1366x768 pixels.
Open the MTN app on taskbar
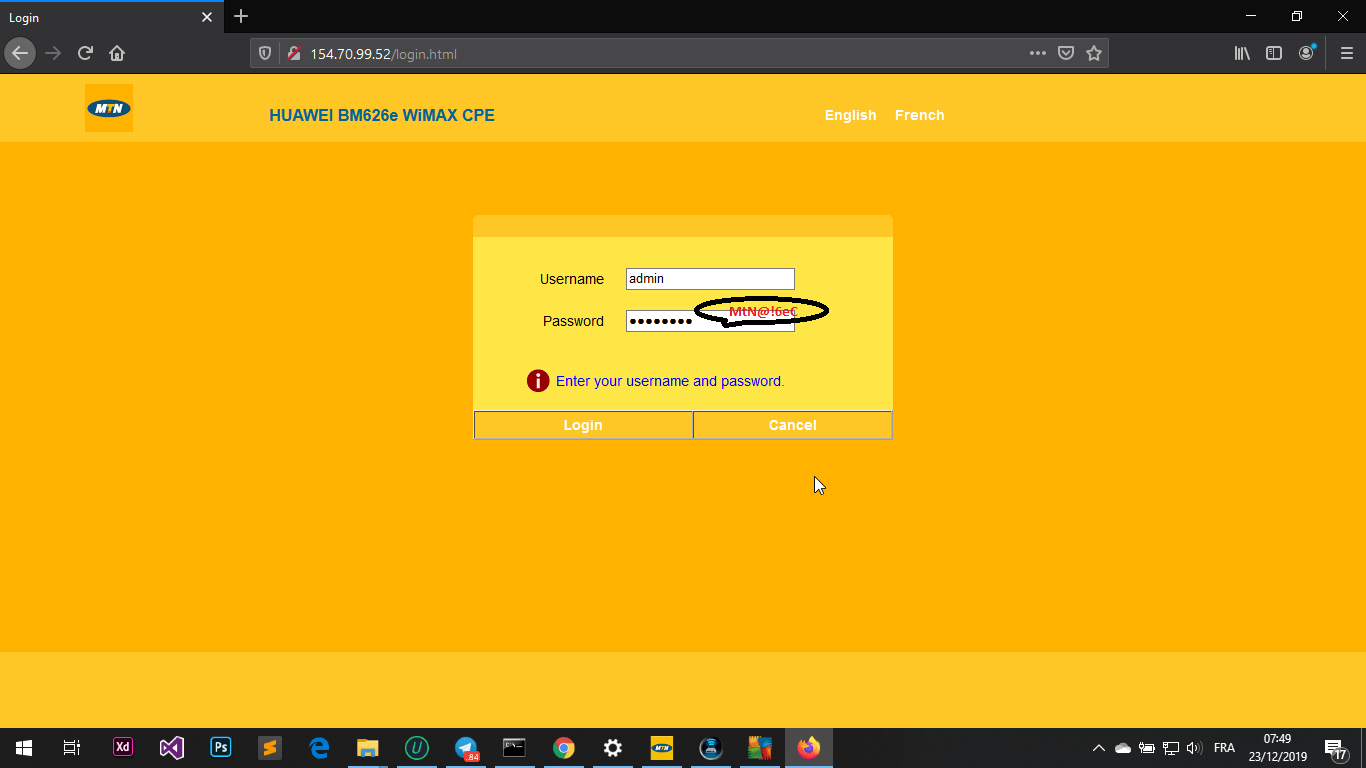click(662, 748)
